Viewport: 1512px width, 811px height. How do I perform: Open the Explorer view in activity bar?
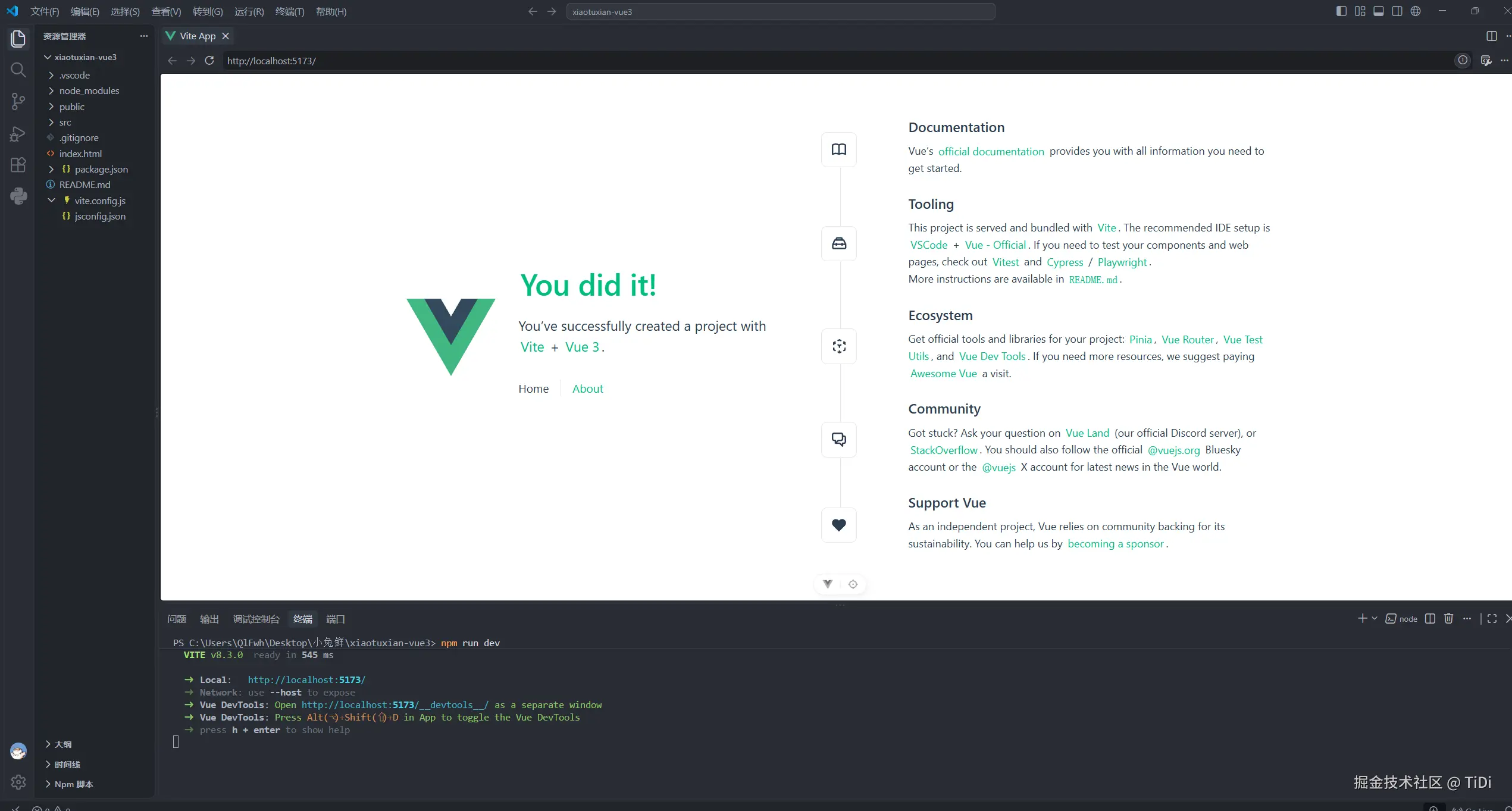(18, 39)
